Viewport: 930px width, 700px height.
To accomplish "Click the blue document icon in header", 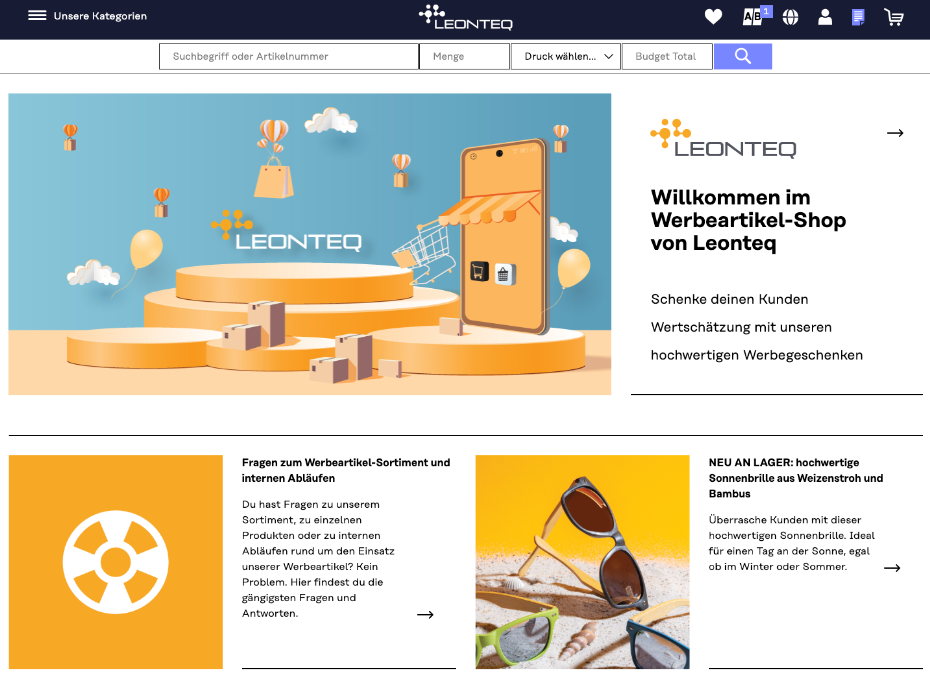I will (857, 17).
